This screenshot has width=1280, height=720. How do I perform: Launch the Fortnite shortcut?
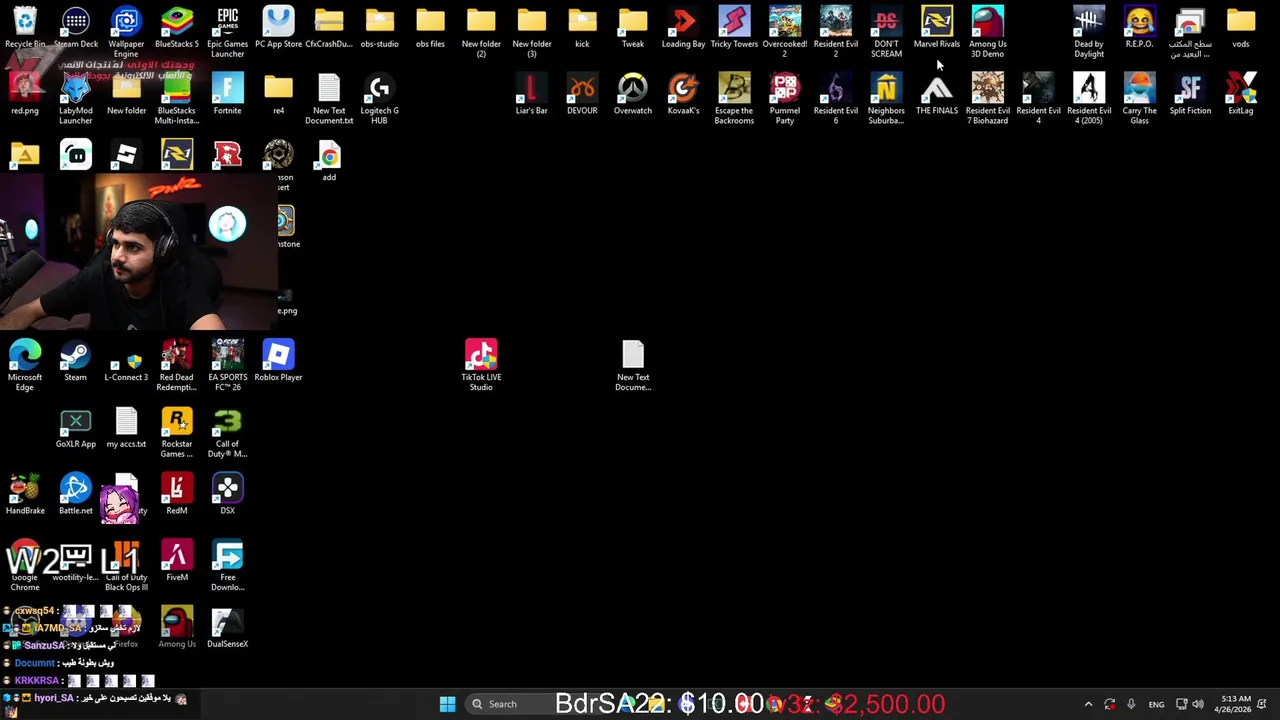click(x=227, y=94)
